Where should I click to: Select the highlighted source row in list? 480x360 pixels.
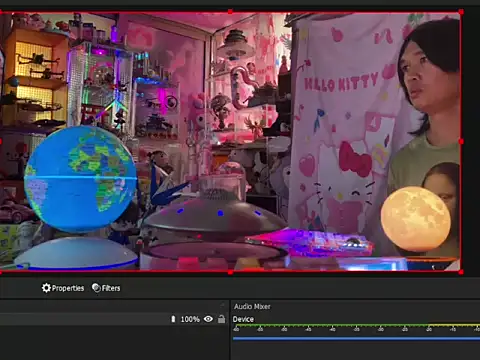(113, 319)
